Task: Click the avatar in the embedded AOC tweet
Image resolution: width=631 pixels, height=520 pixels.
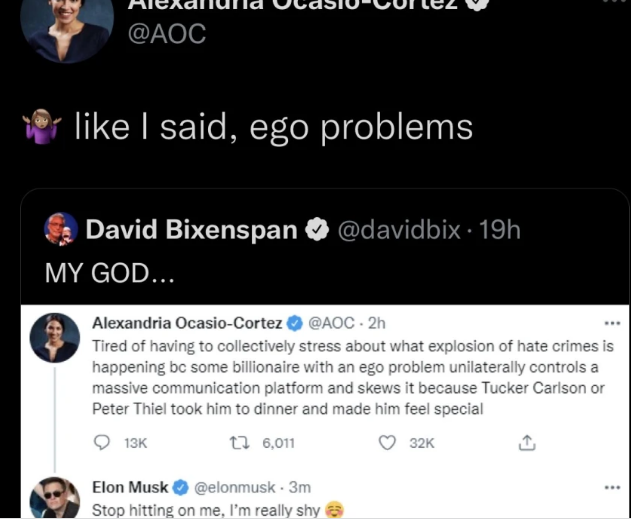Action: (x=56, y=340)
